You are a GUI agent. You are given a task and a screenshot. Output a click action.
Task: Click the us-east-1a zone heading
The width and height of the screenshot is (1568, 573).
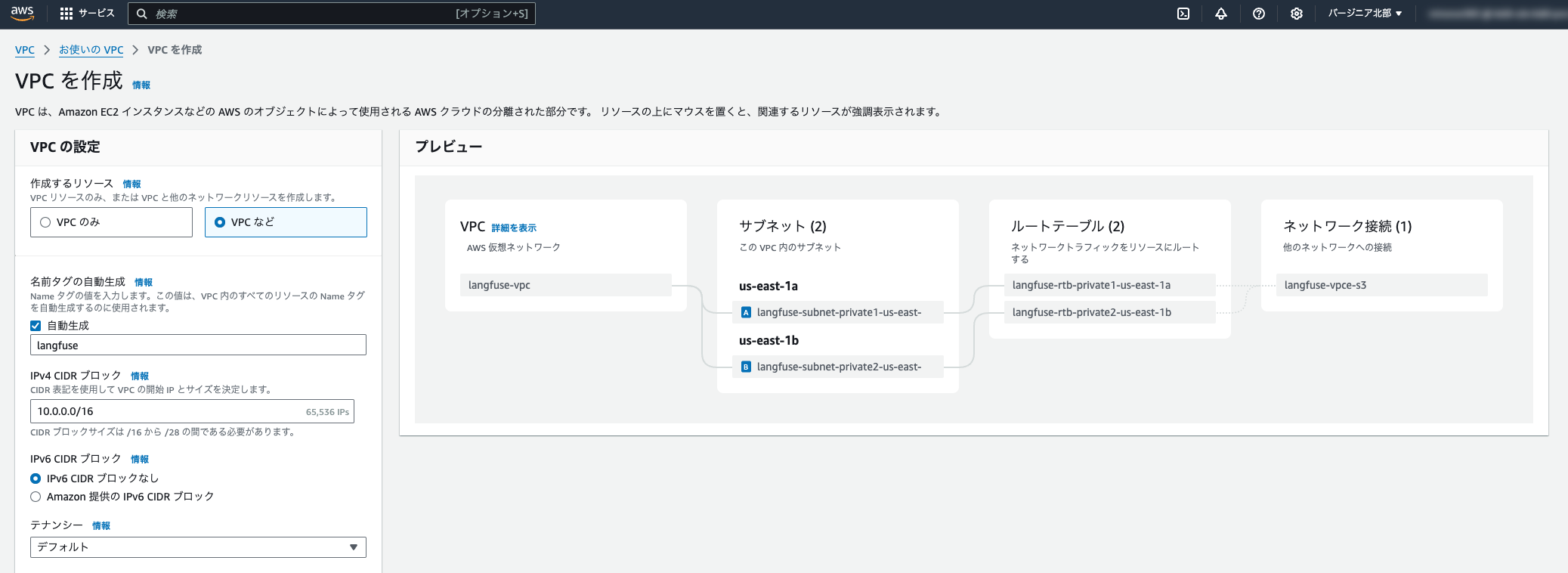pos(769,286)
